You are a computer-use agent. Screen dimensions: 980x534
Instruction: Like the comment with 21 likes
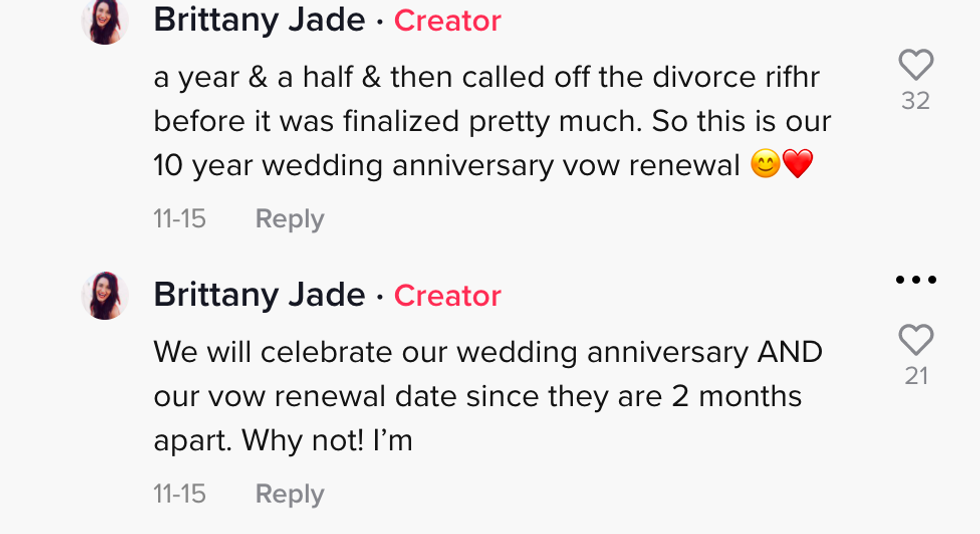915,340
